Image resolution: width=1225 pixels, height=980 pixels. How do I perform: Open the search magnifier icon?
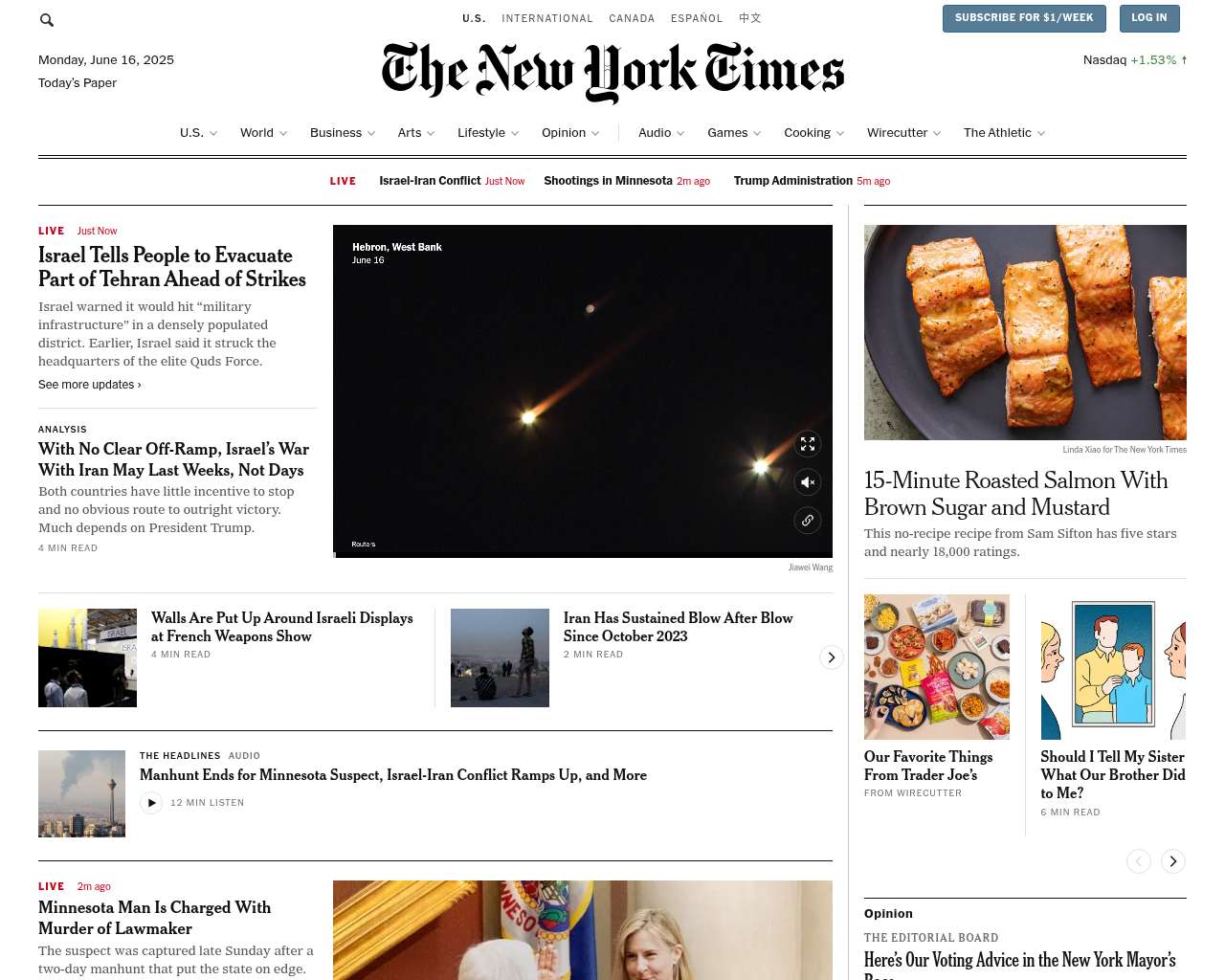pyautogui.click(x=47, y=20)
